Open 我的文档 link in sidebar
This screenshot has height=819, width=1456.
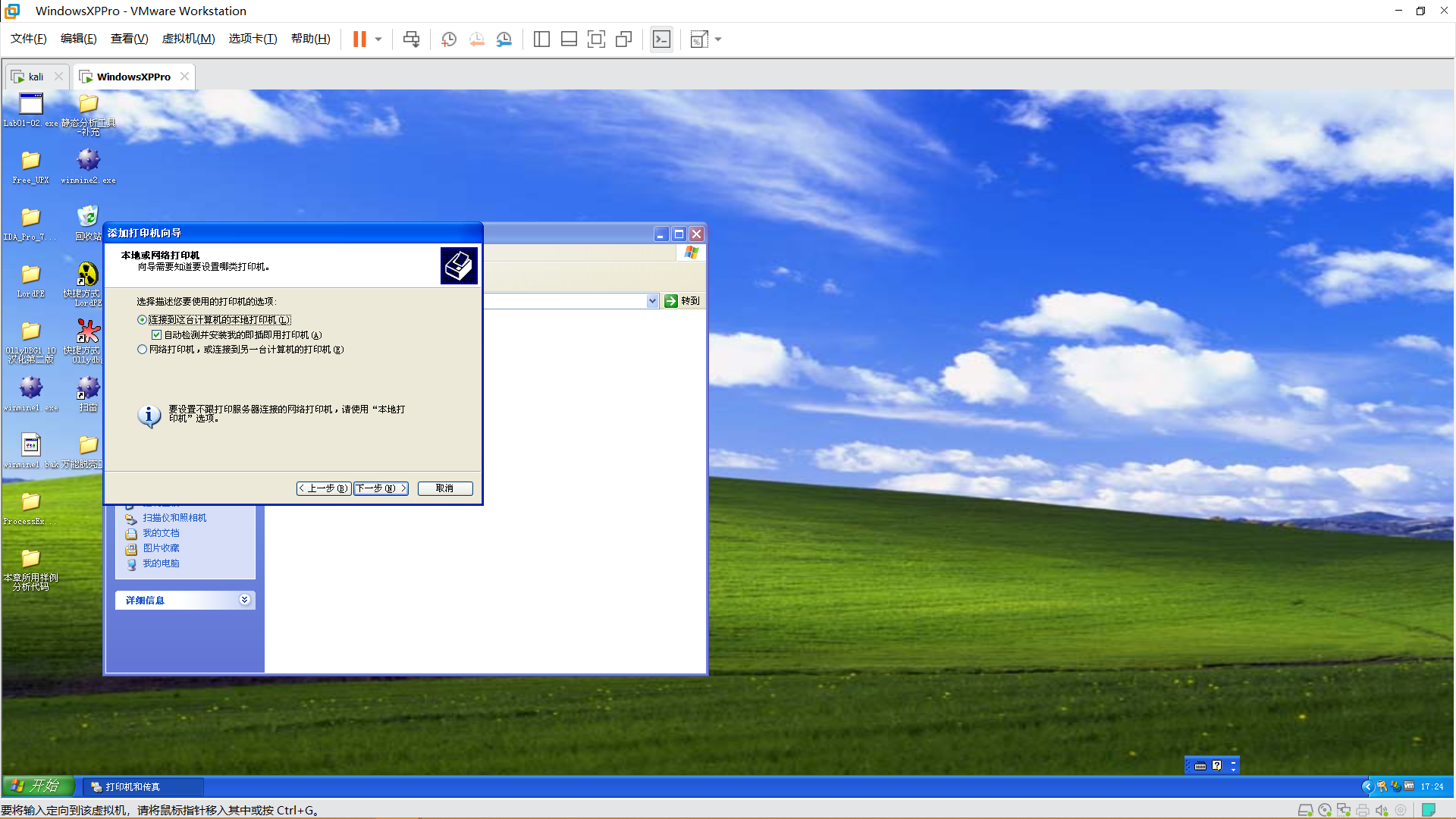point(161,533)
